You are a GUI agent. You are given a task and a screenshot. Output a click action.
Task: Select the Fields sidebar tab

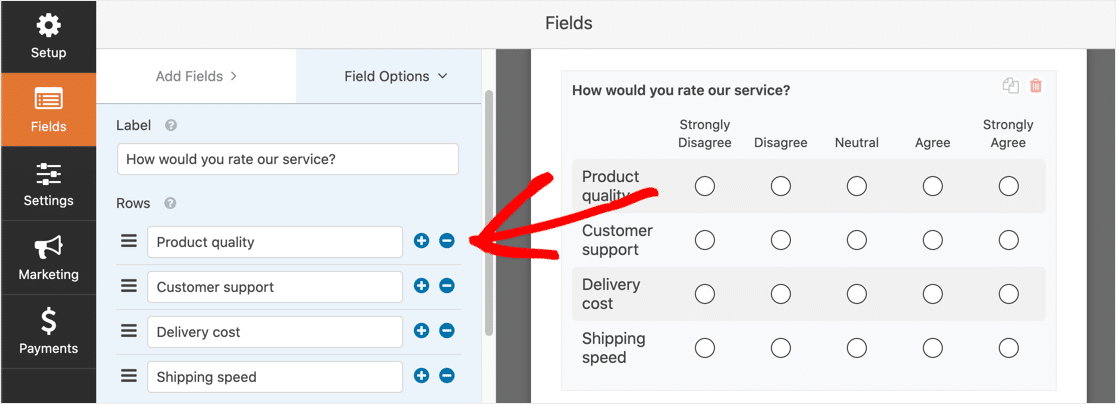48,110
